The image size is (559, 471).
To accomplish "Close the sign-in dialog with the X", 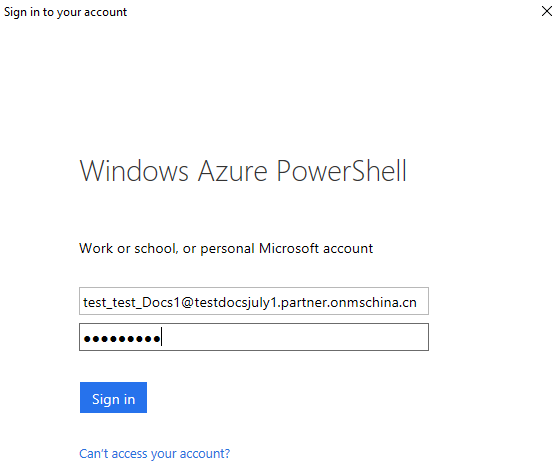I will [x=547, y=11].
